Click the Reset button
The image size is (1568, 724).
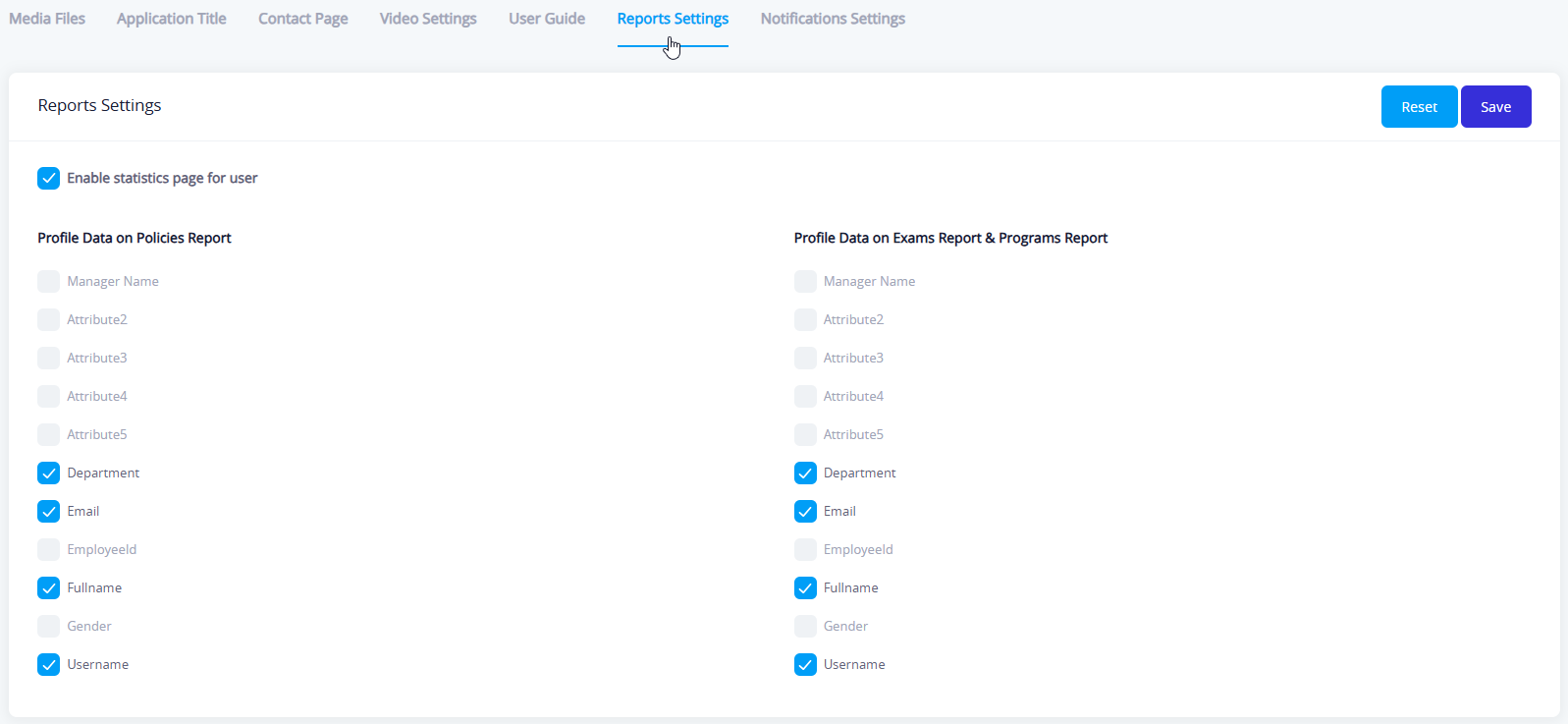tap(1419, 107)
